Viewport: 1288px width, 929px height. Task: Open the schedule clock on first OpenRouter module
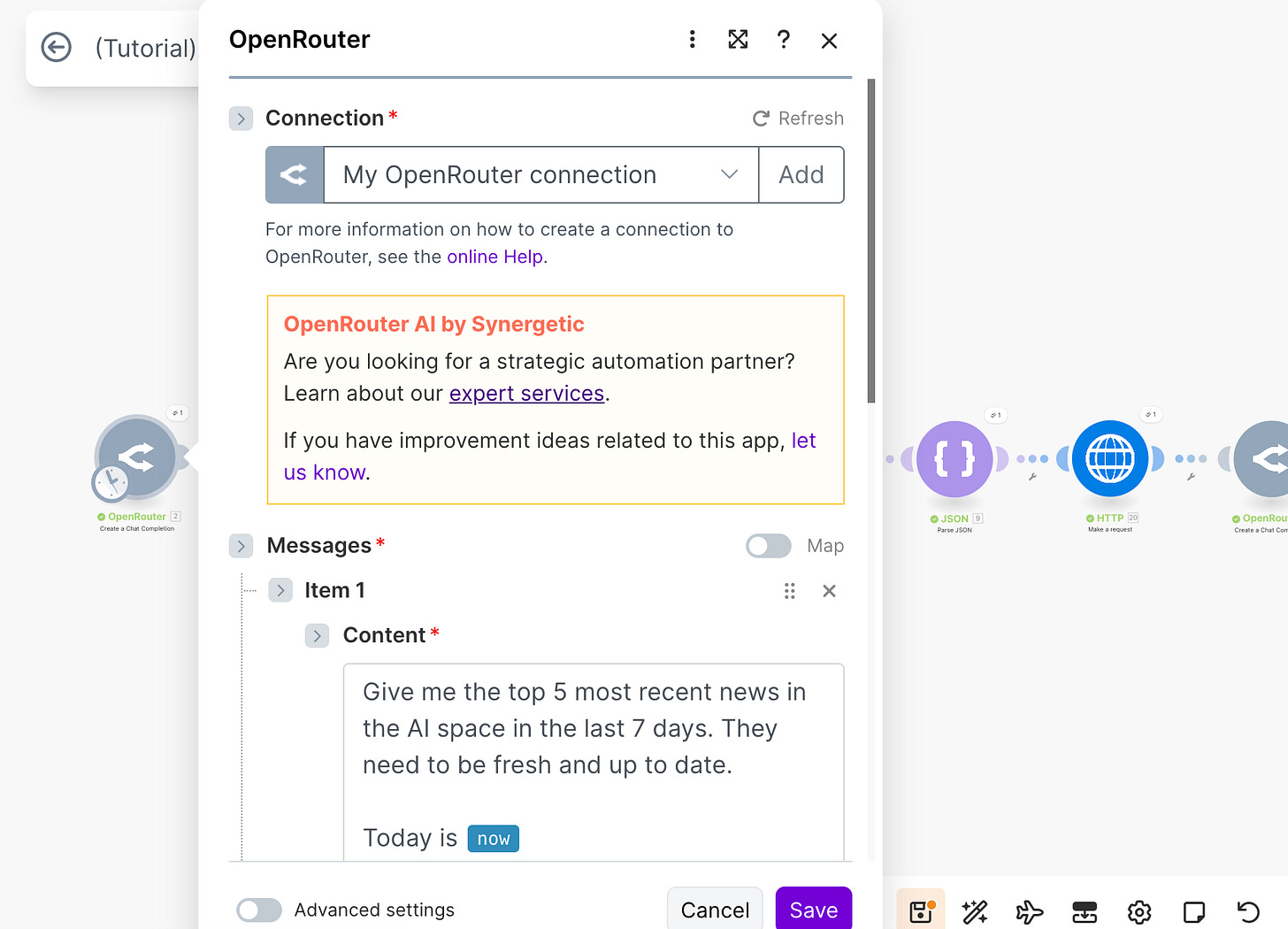coord(111,482)
